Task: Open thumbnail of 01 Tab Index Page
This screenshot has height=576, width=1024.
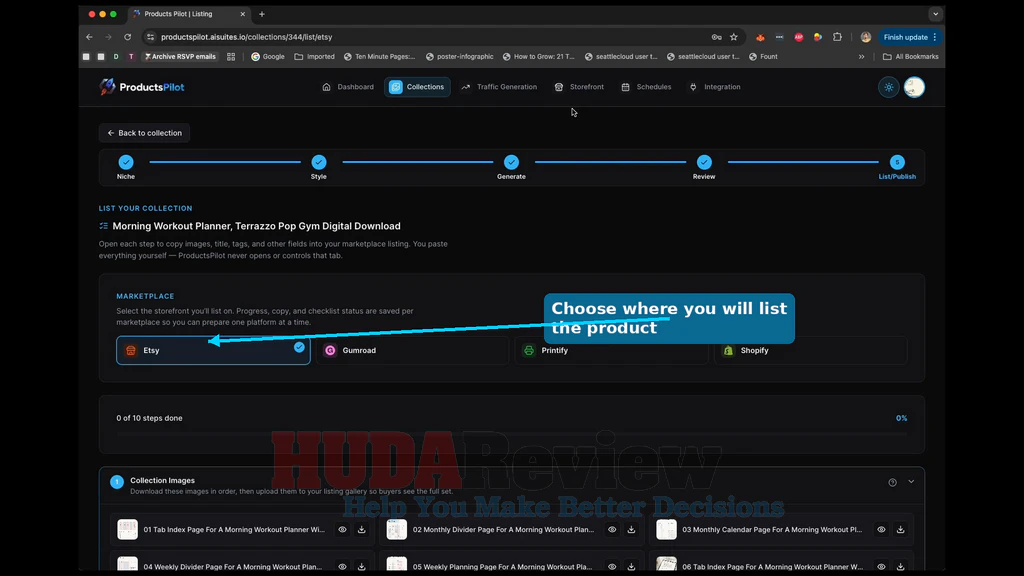Action: [x=127, y=530]
